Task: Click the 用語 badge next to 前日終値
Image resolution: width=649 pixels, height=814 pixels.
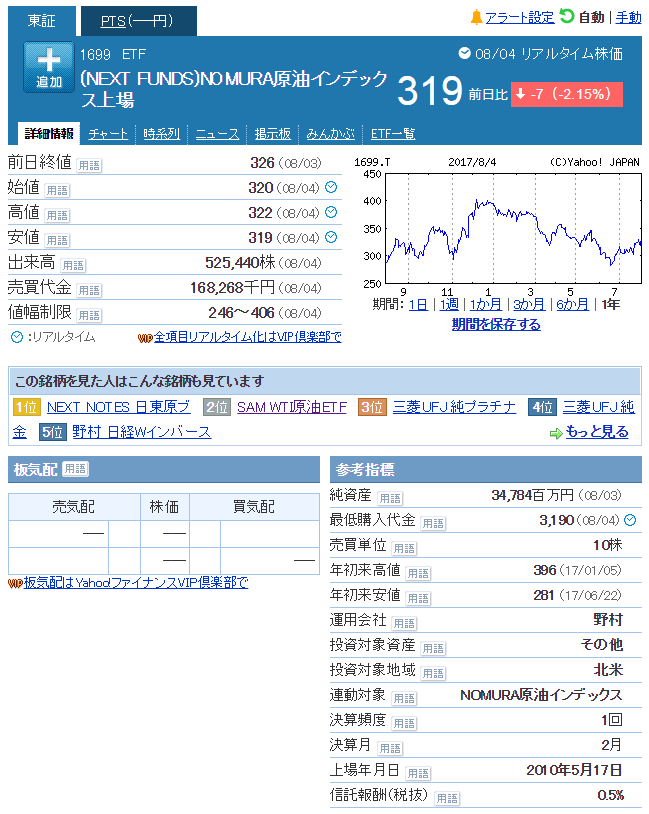Action: coord(89,164)
